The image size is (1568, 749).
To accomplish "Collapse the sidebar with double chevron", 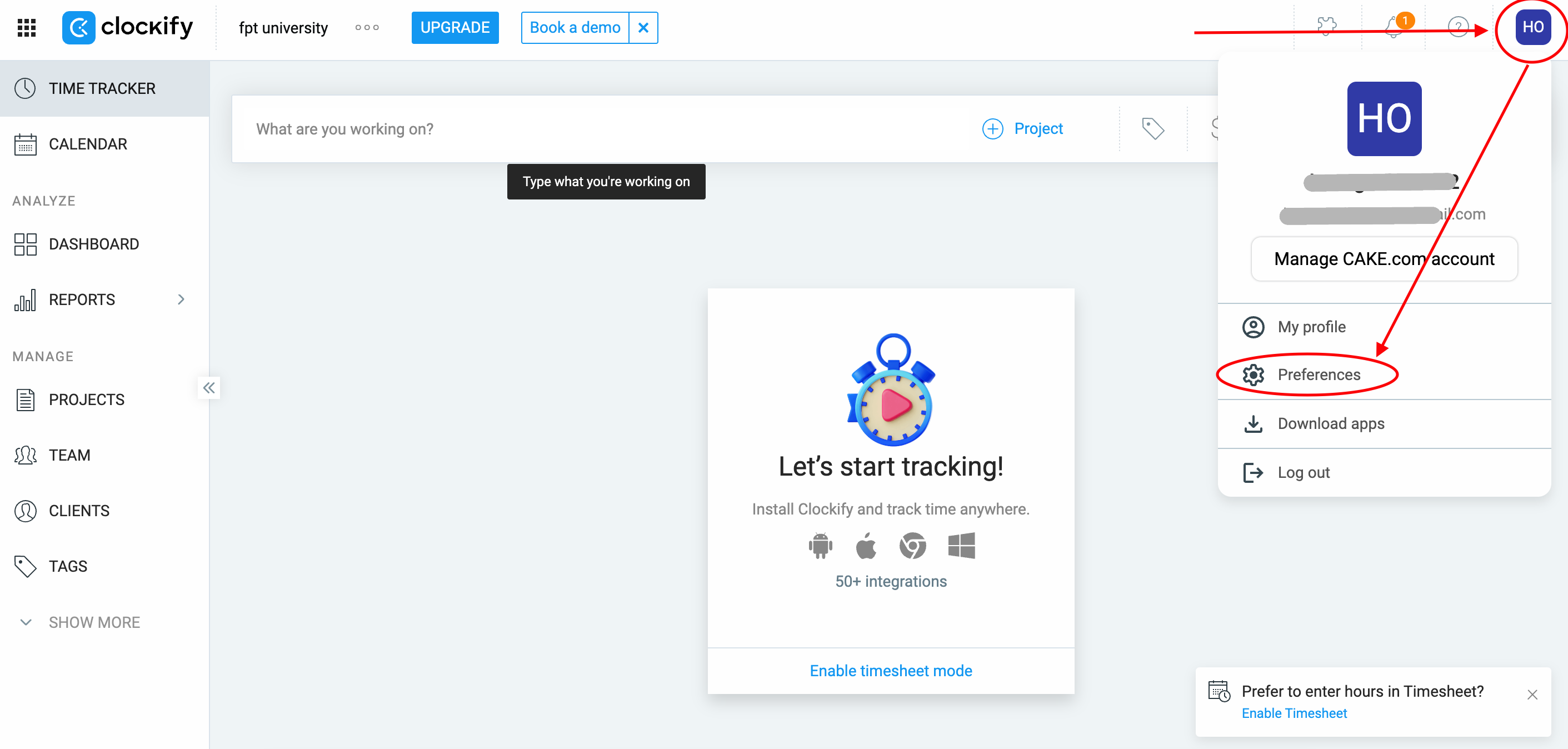I will pyautogui.click(x=209, y=388).
